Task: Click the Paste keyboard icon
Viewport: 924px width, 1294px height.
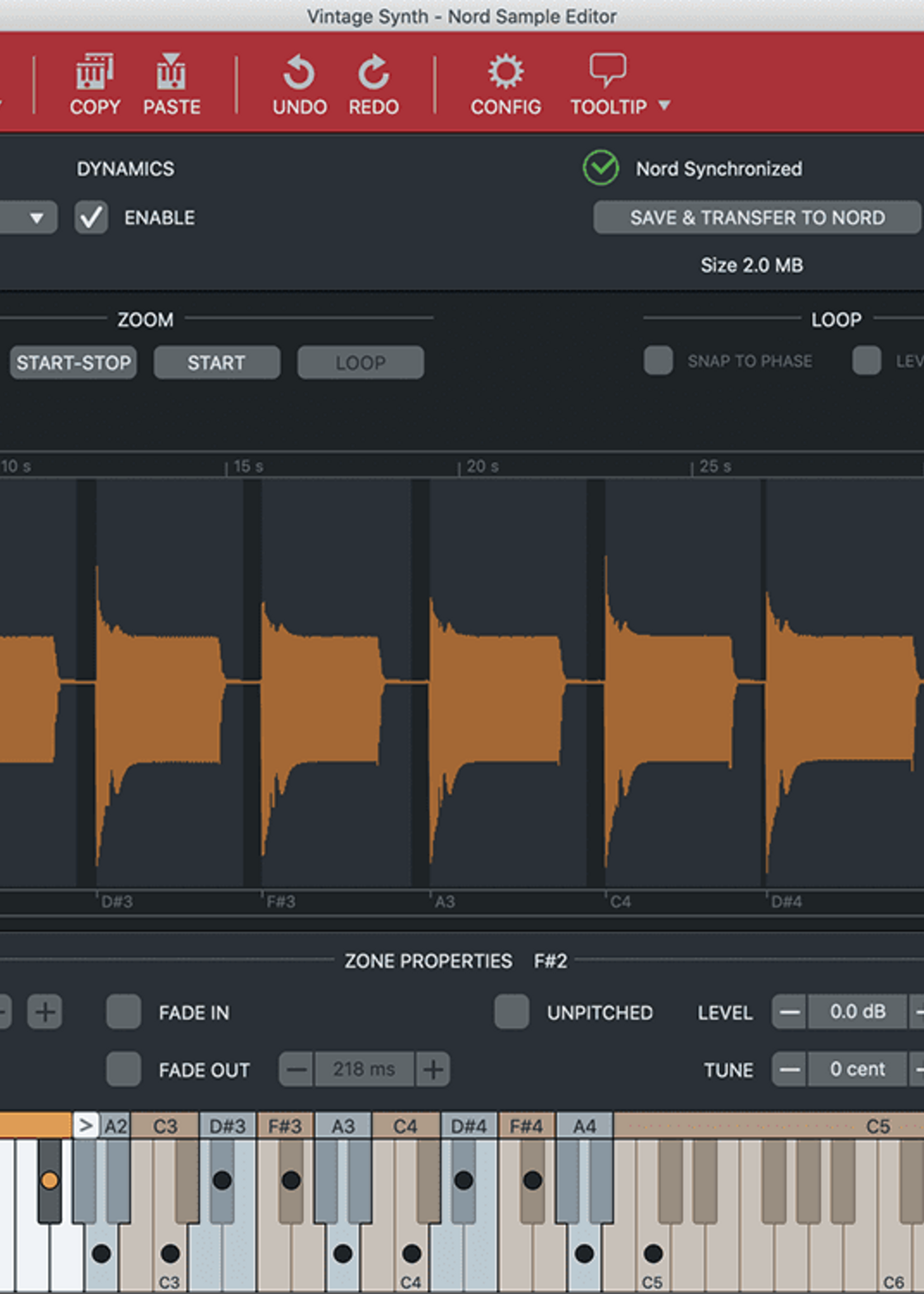Action: point(171,72)
